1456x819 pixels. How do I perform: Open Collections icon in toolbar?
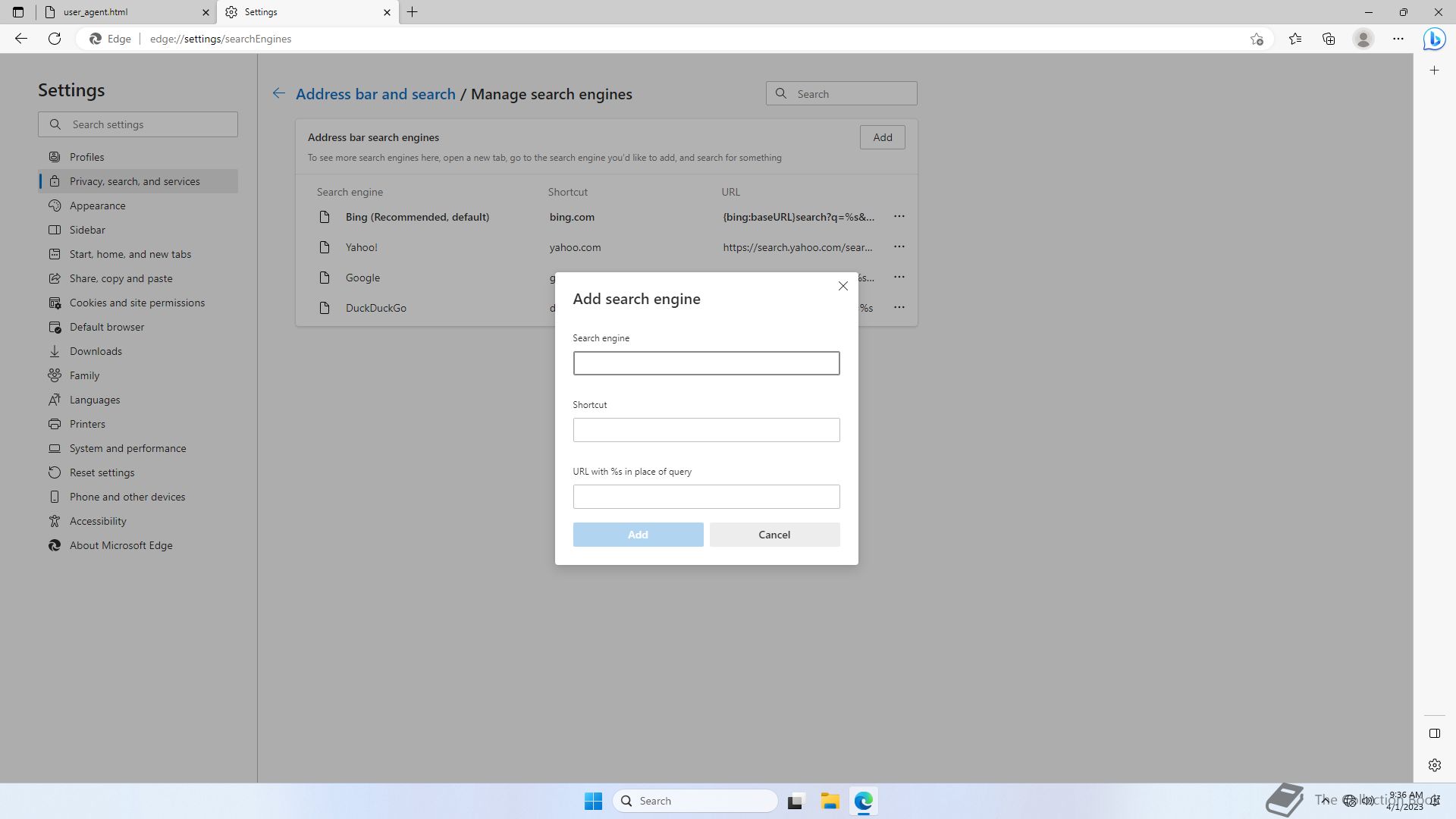[x=1329, y=39]
